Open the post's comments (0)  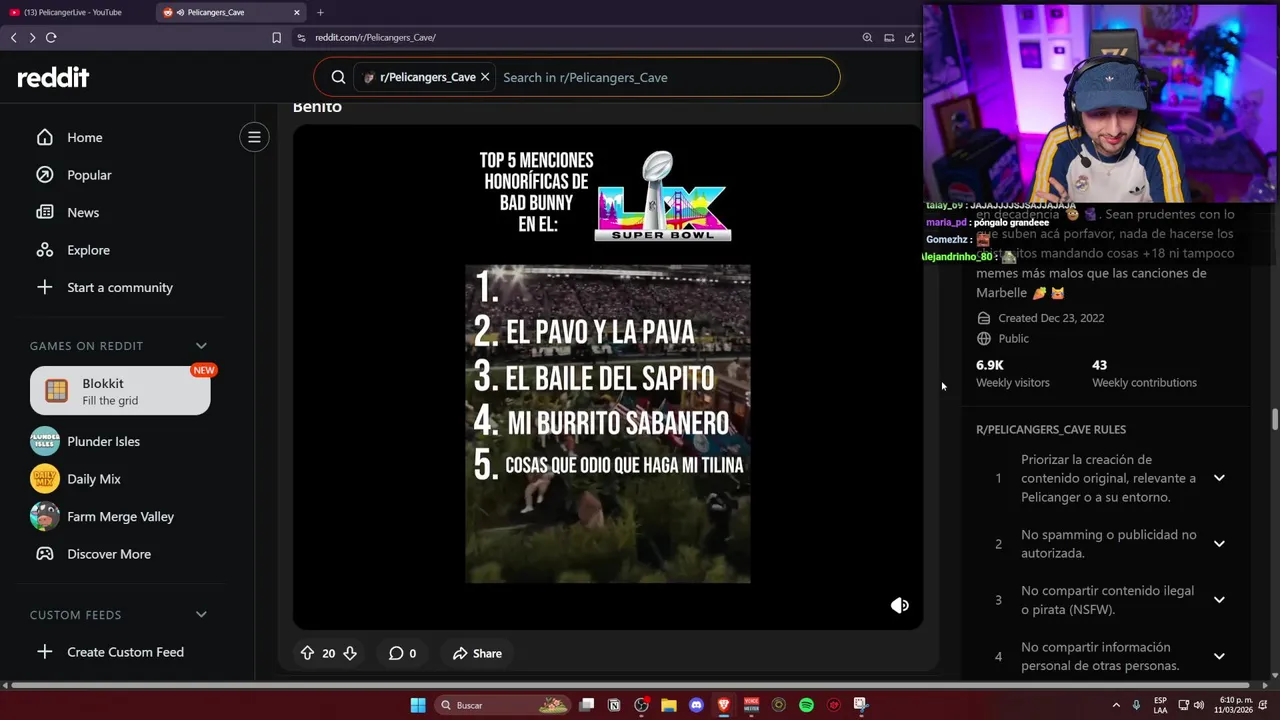click(x=403, y=653)
